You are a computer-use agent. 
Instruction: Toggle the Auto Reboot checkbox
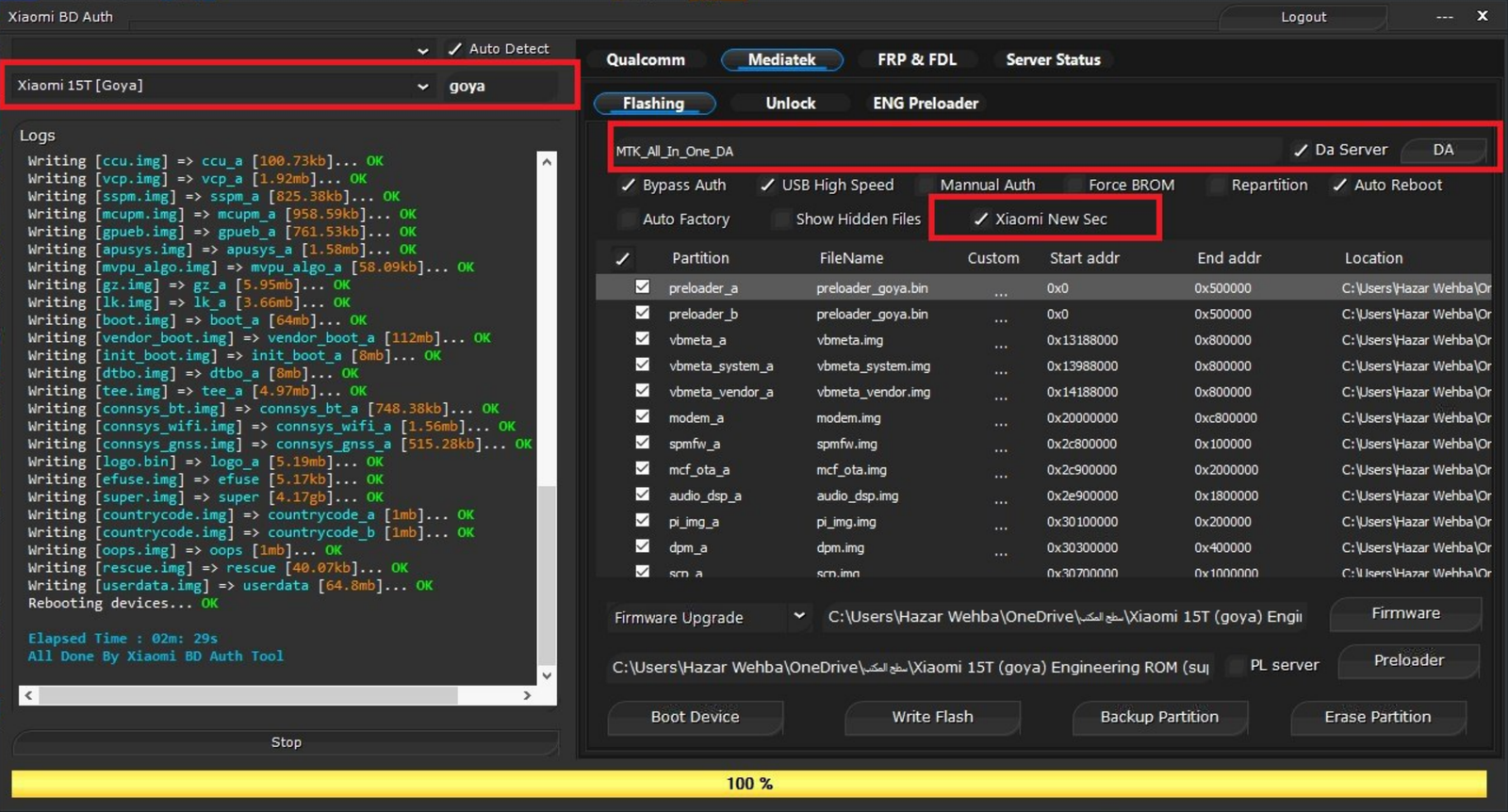[x=1339, y=186]
